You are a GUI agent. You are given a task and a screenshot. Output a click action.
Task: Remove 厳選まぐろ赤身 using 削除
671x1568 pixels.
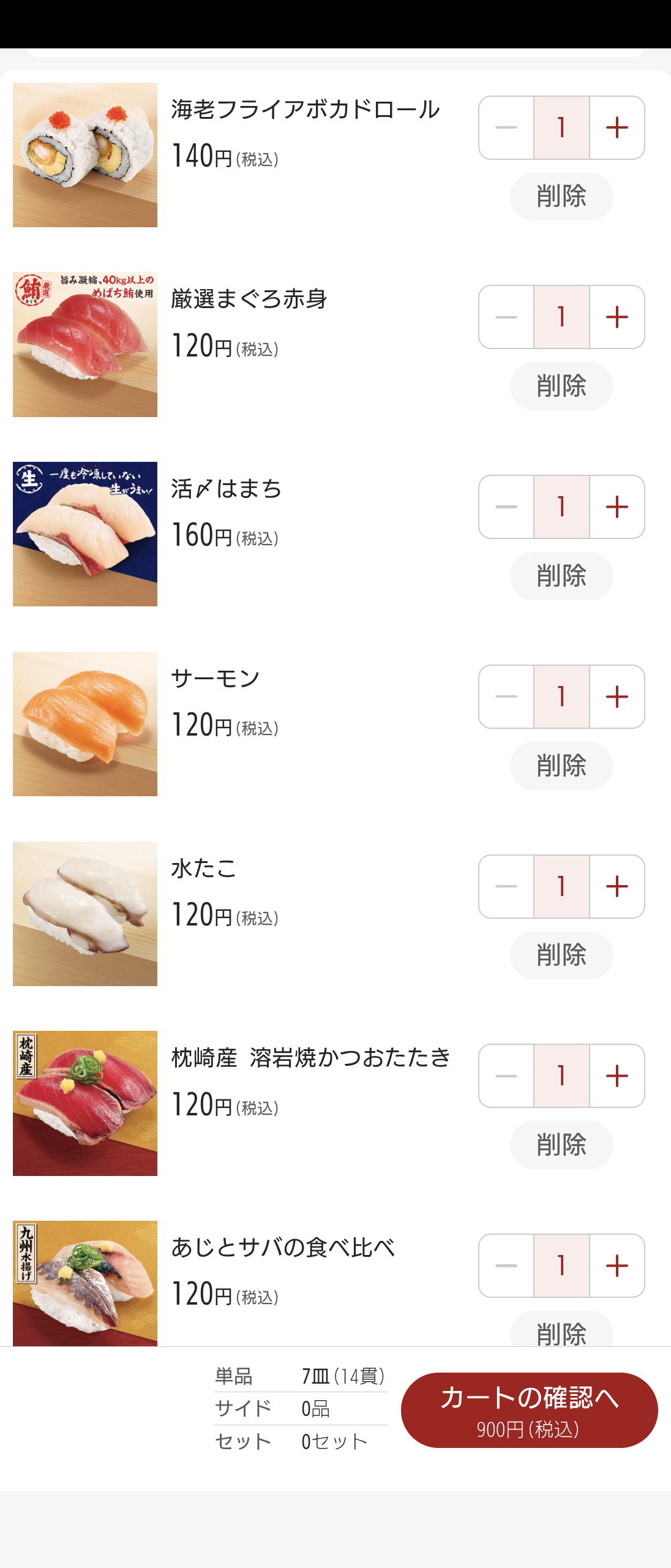coord(561,386)
